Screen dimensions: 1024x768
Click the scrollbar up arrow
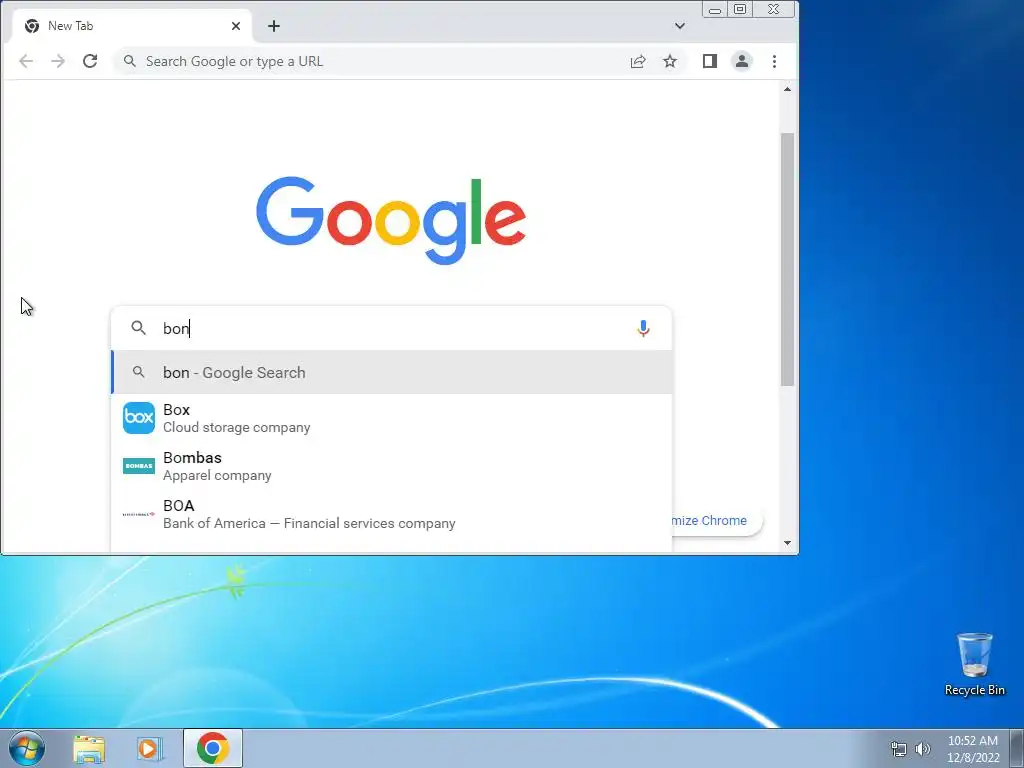(788, 89)
